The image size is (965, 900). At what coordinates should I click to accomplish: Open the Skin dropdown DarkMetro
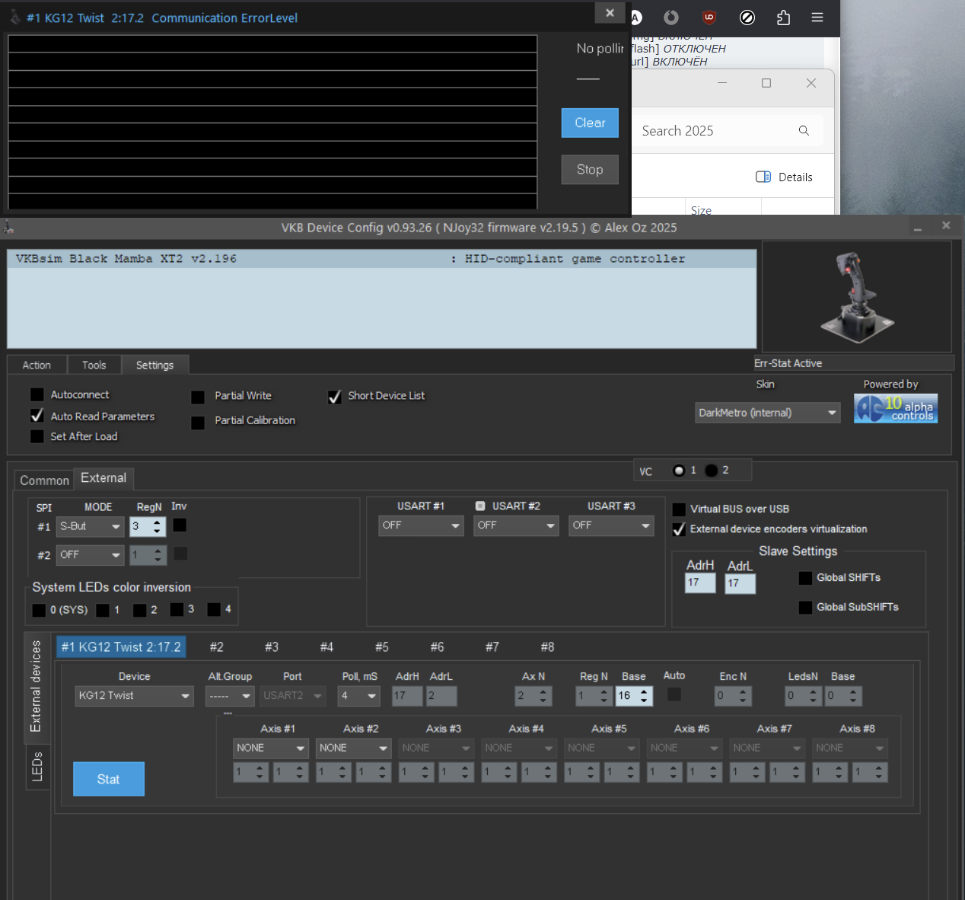767,412
